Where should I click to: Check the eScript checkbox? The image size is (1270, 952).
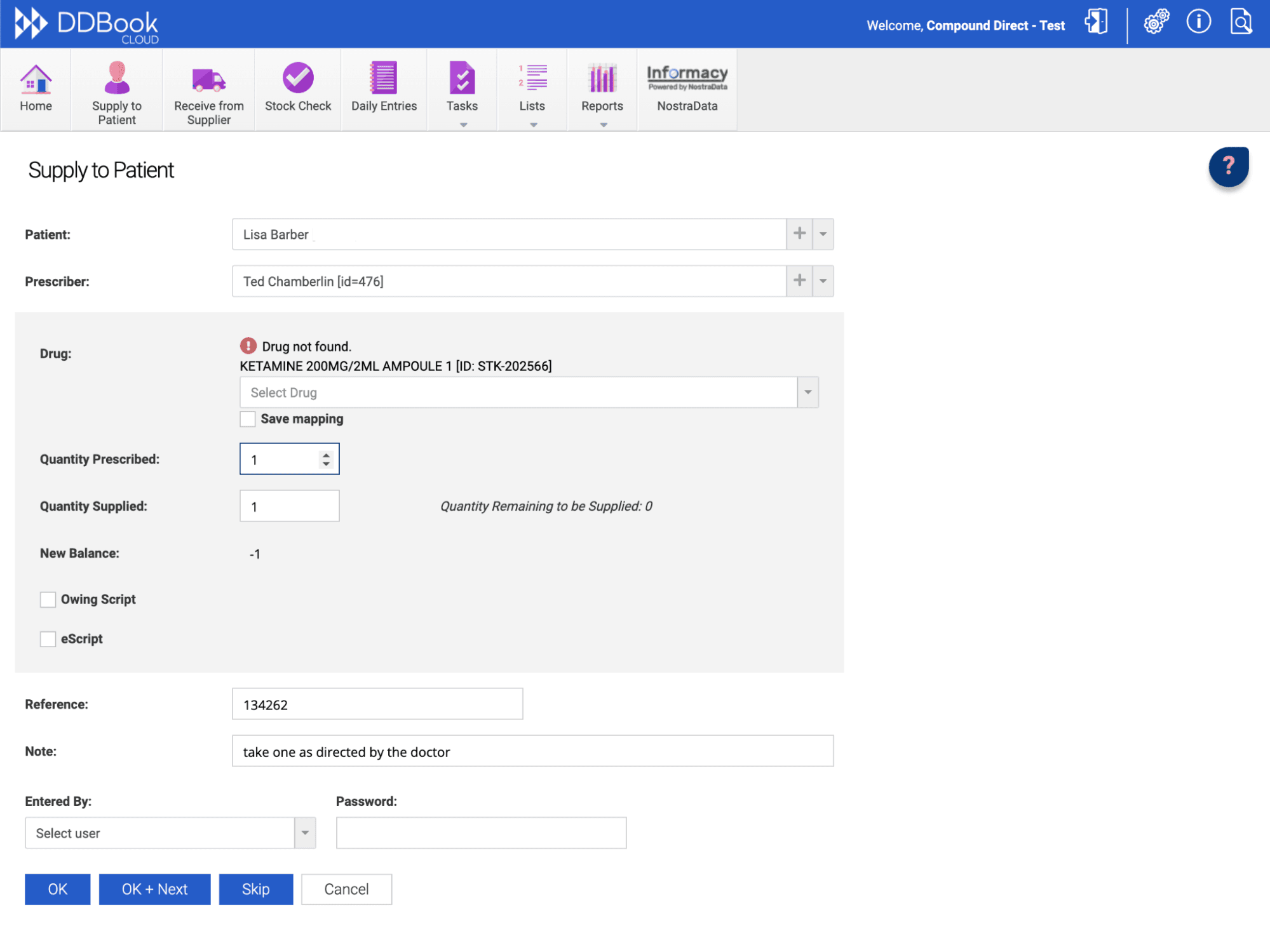coord(48,639)
